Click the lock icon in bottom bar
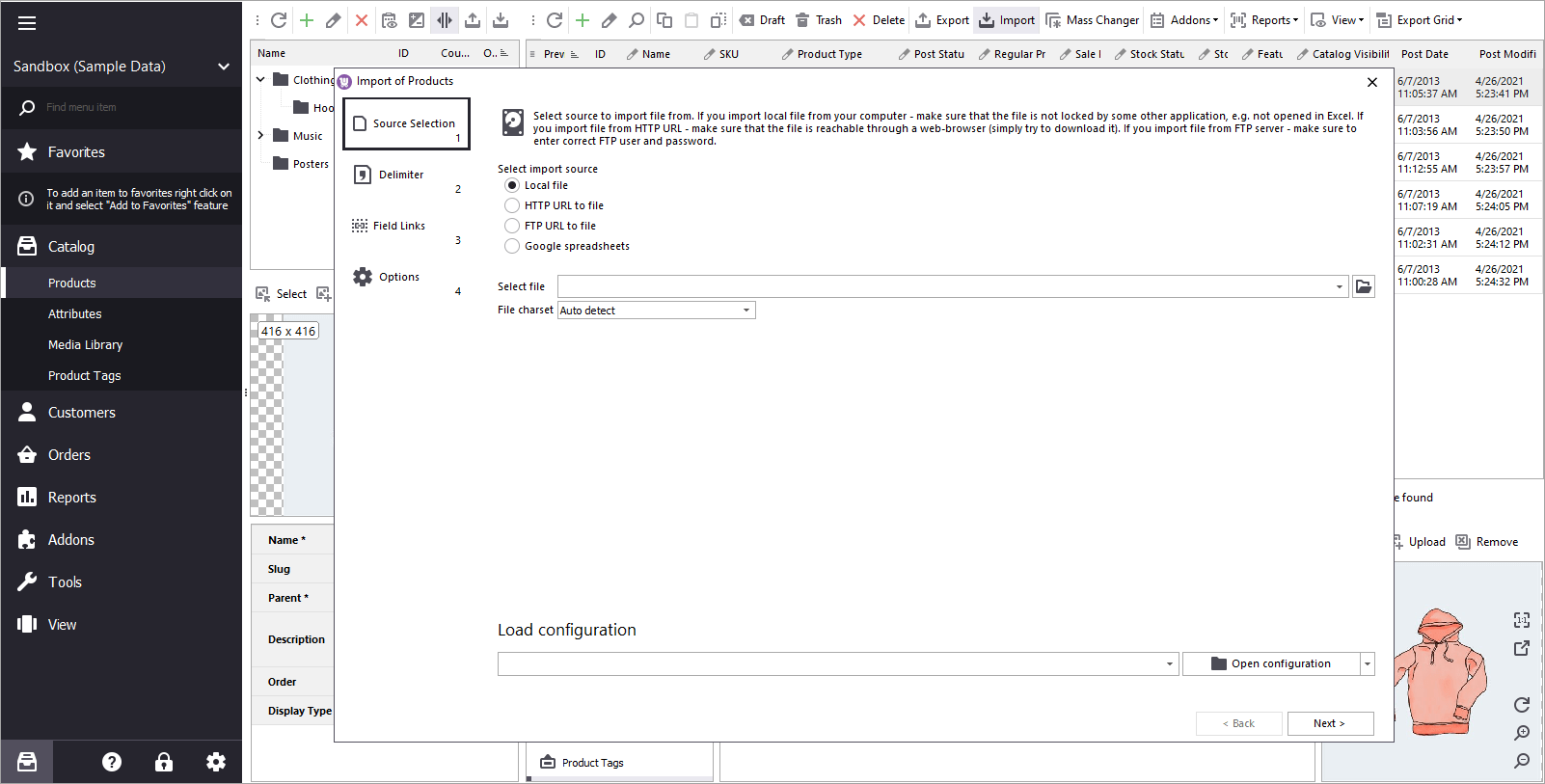The width and height of the screenshot is (1545, 784). tap(164, 762)
